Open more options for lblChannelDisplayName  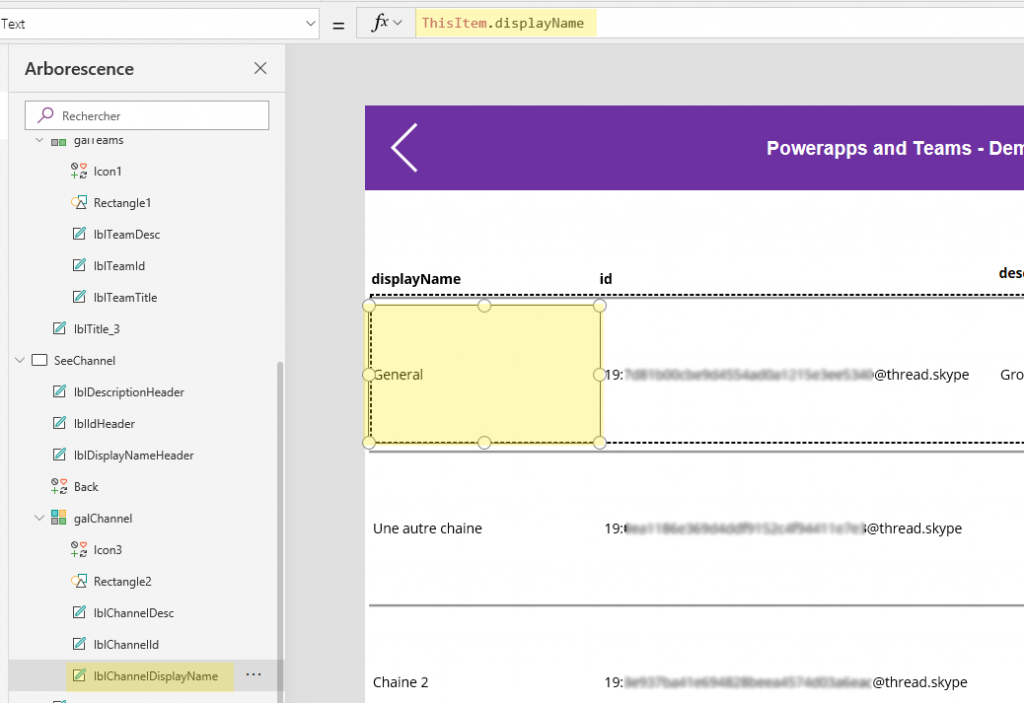[253, 675]
